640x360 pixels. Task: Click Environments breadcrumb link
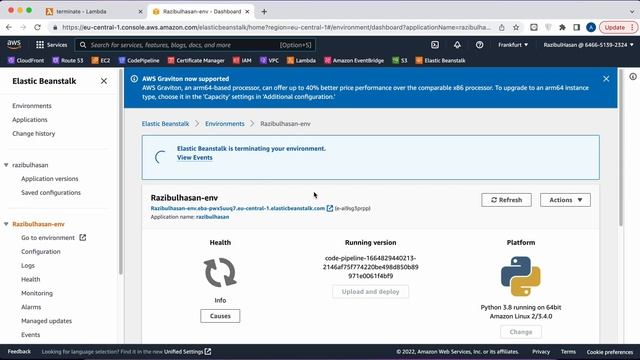224,124
